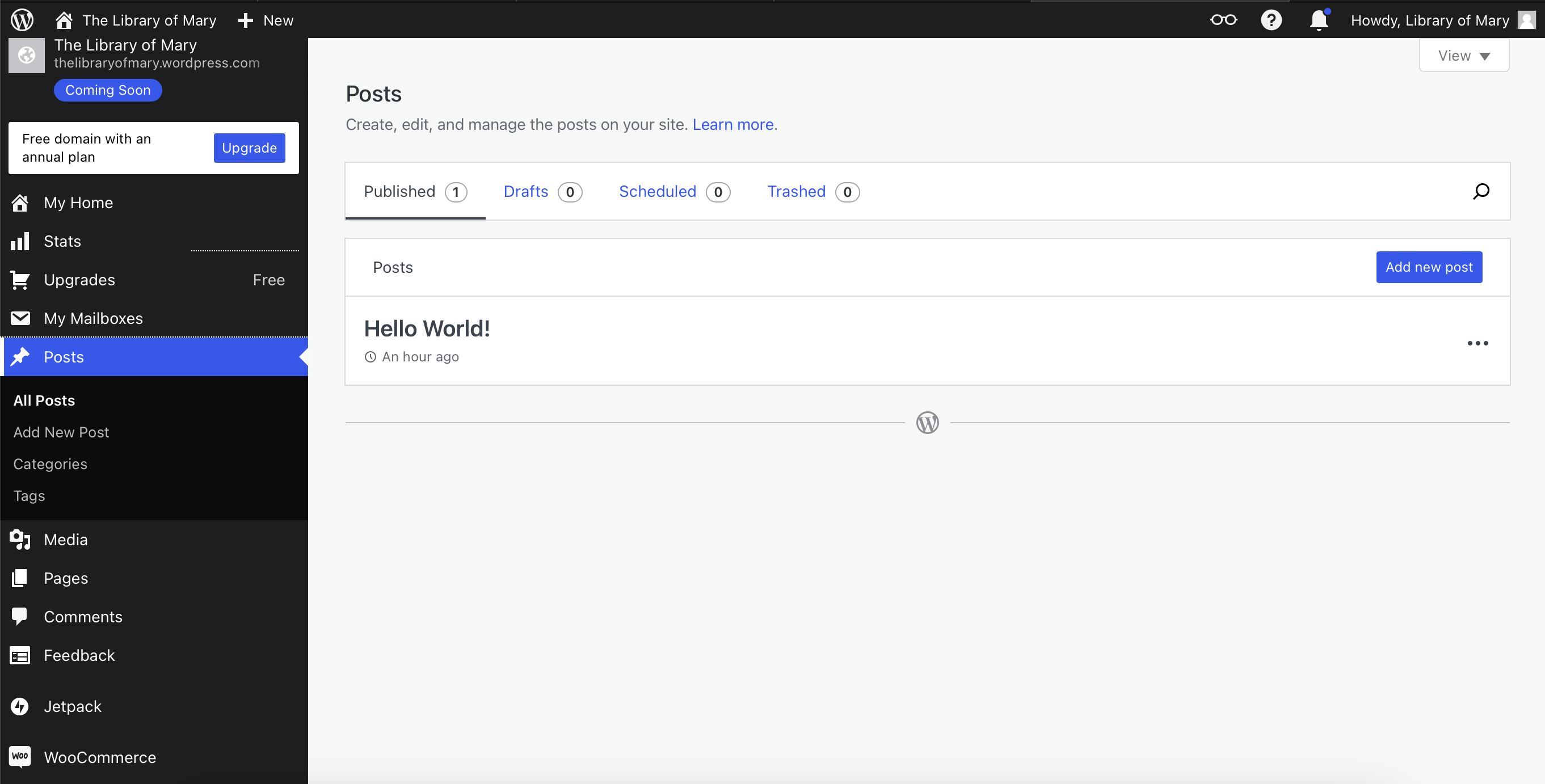Click the home icon in admin bar
The image size is (1545, 784).
64,20
